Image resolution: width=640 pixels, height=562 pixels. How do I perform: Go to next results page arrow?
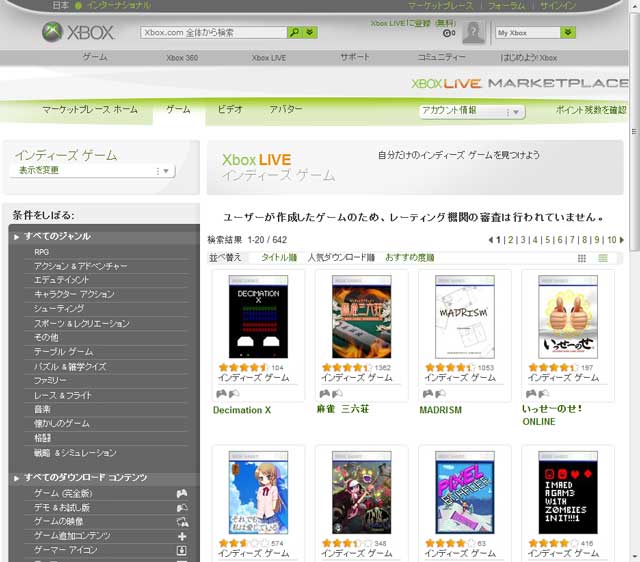(622, 240)
